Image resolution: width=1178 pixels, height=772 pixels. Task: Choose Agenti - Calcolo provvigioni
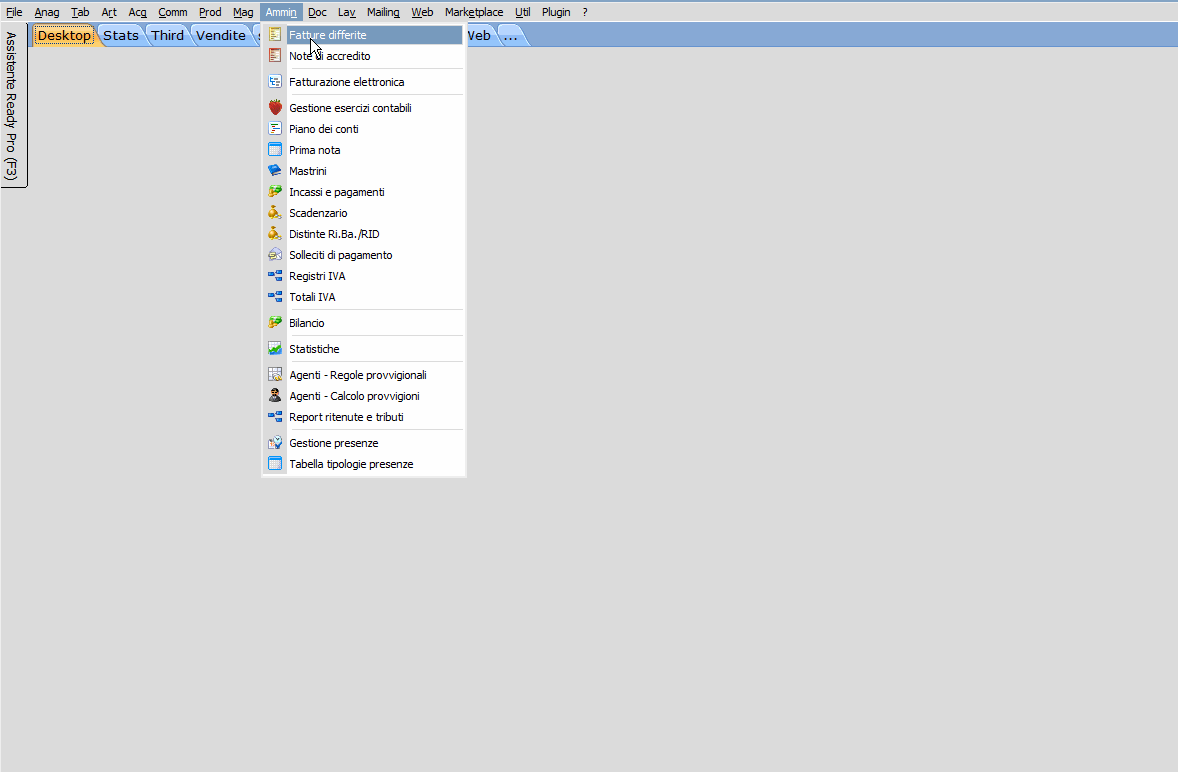364,396
